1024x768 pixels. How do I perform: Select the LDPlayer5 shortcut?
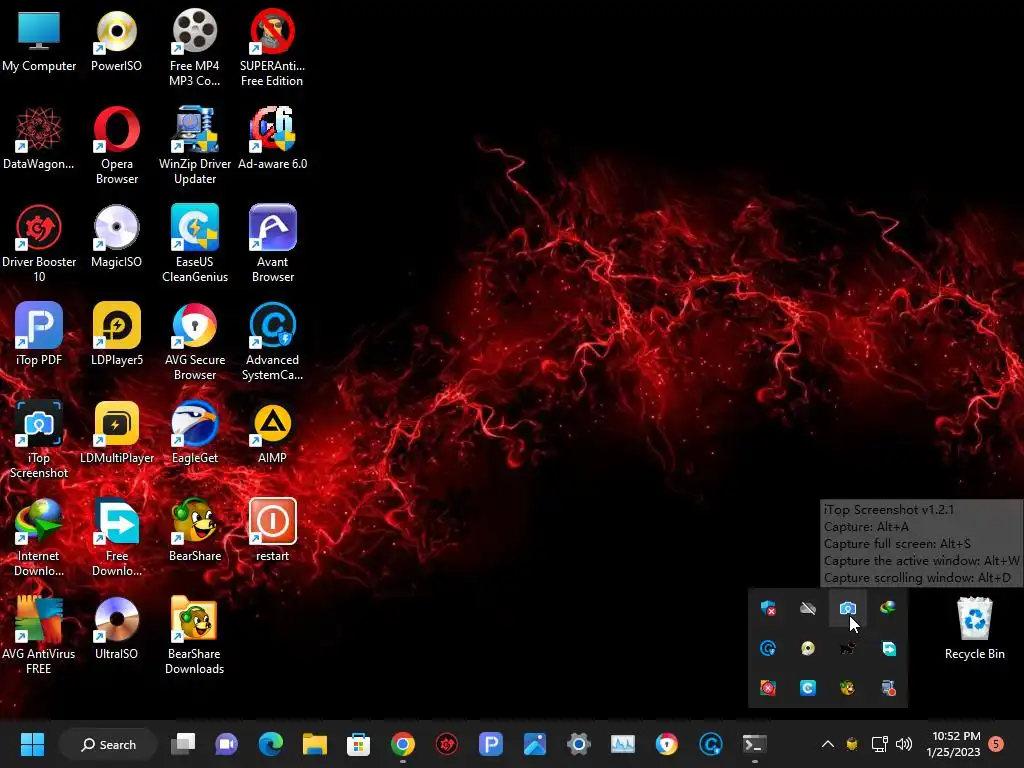[x=116, y=335]
